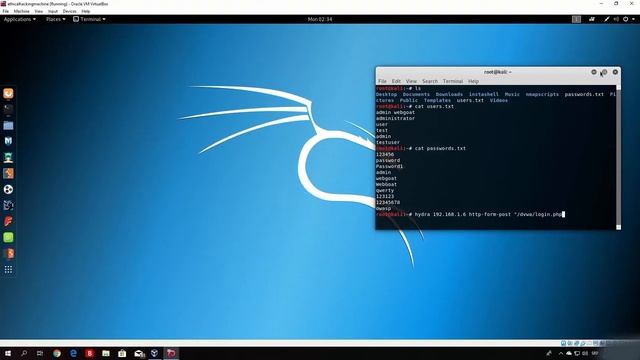The image size is (640, 360).
Task: Open the orange S icon in Kali dock
Action: (x=8, y=253)
